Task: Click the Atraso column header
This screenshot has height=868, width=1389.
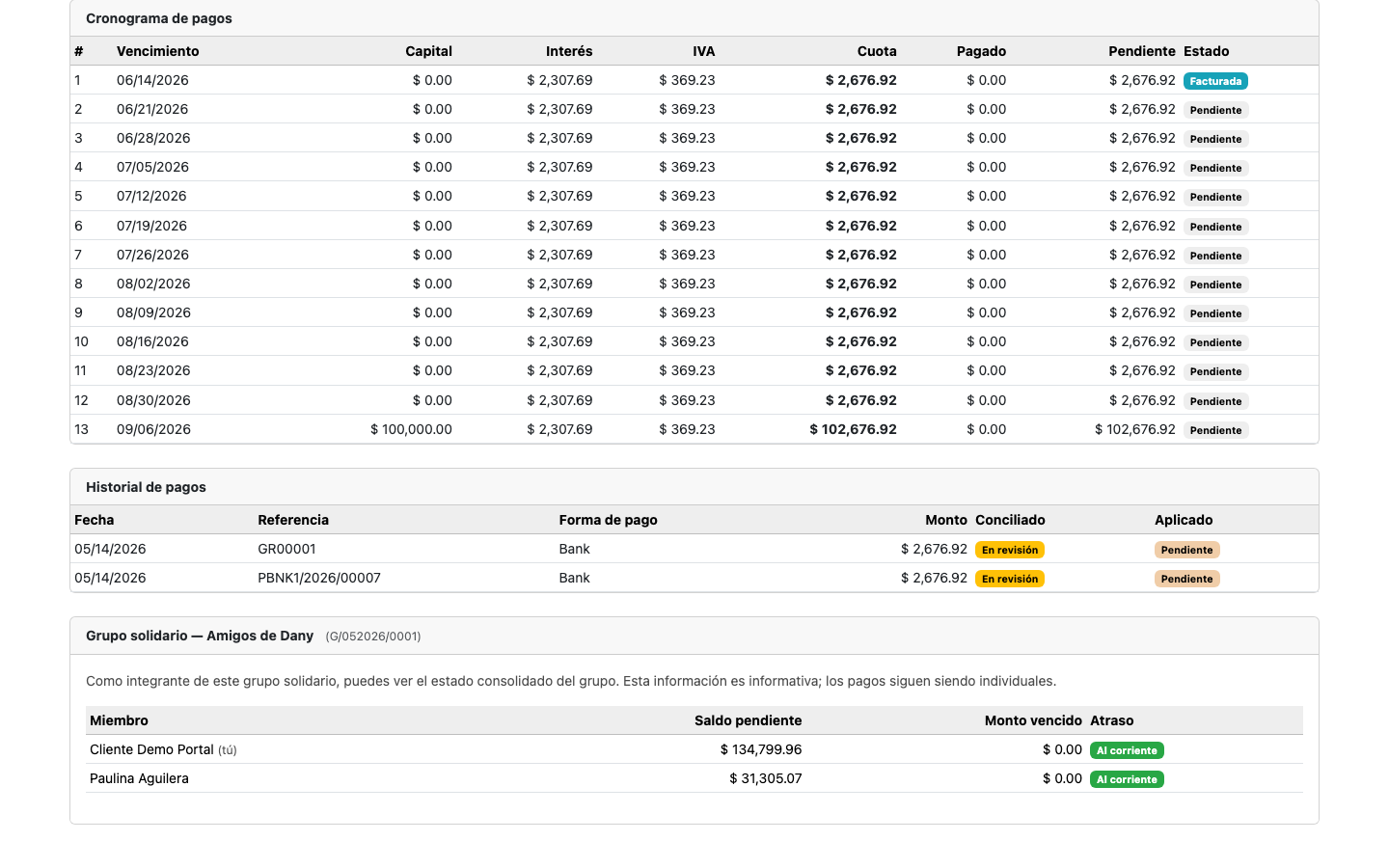Action: coord(1112,720)
